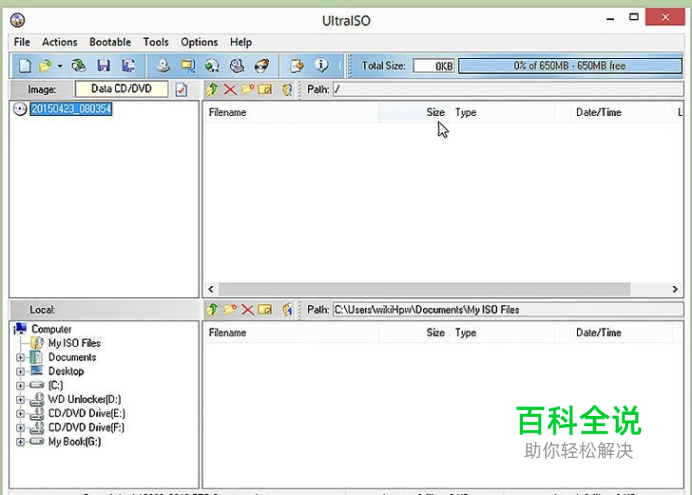Click the filter icon in Local toolbar

click(x=287, y=310)
